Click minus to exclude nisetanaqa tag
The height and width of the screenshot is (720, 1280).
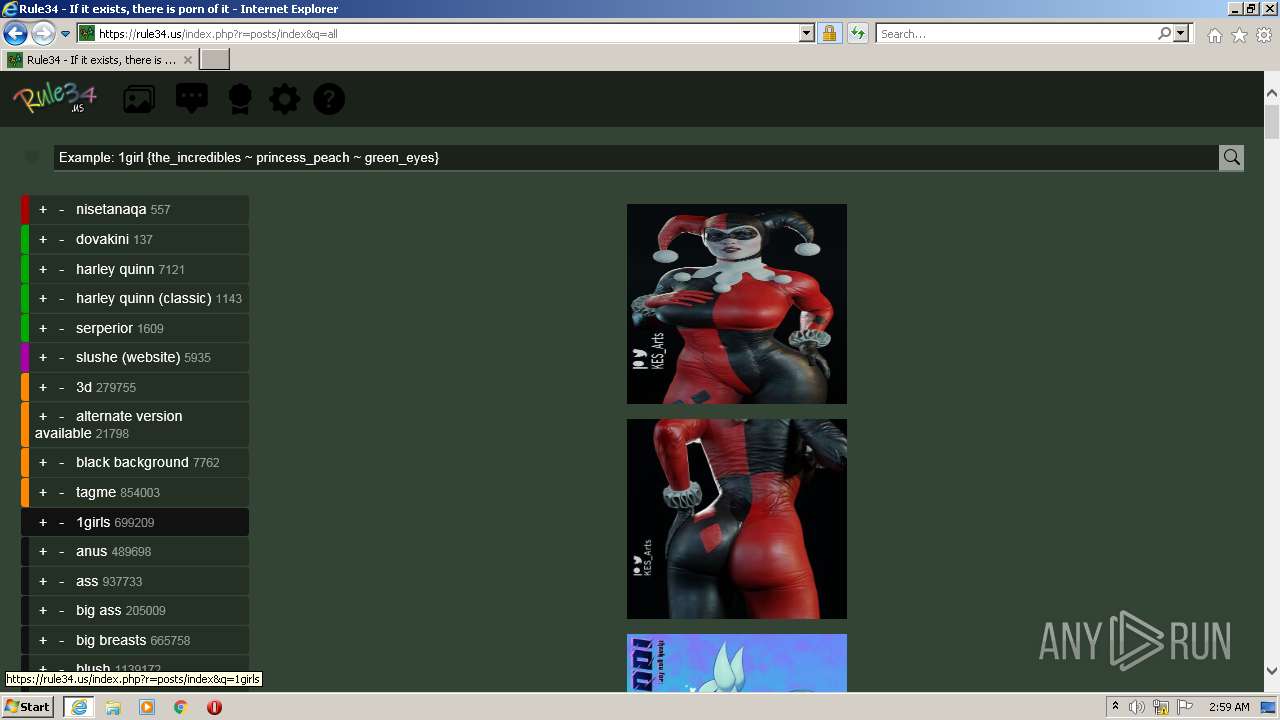[62, 210]
